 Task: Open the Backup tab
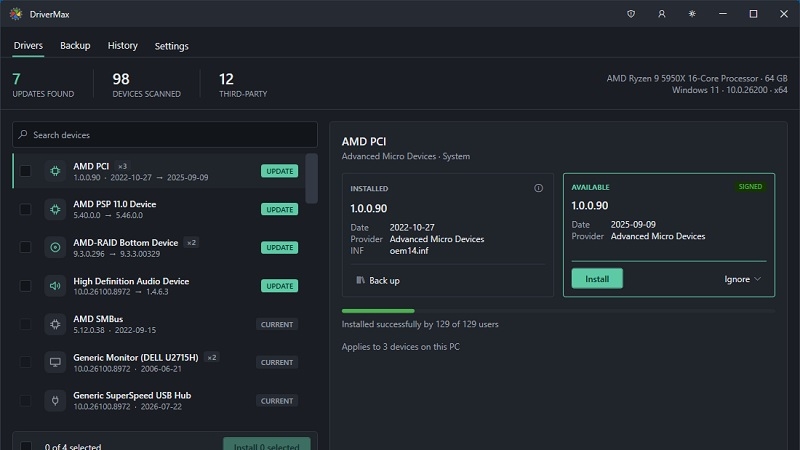click(75, 45)
